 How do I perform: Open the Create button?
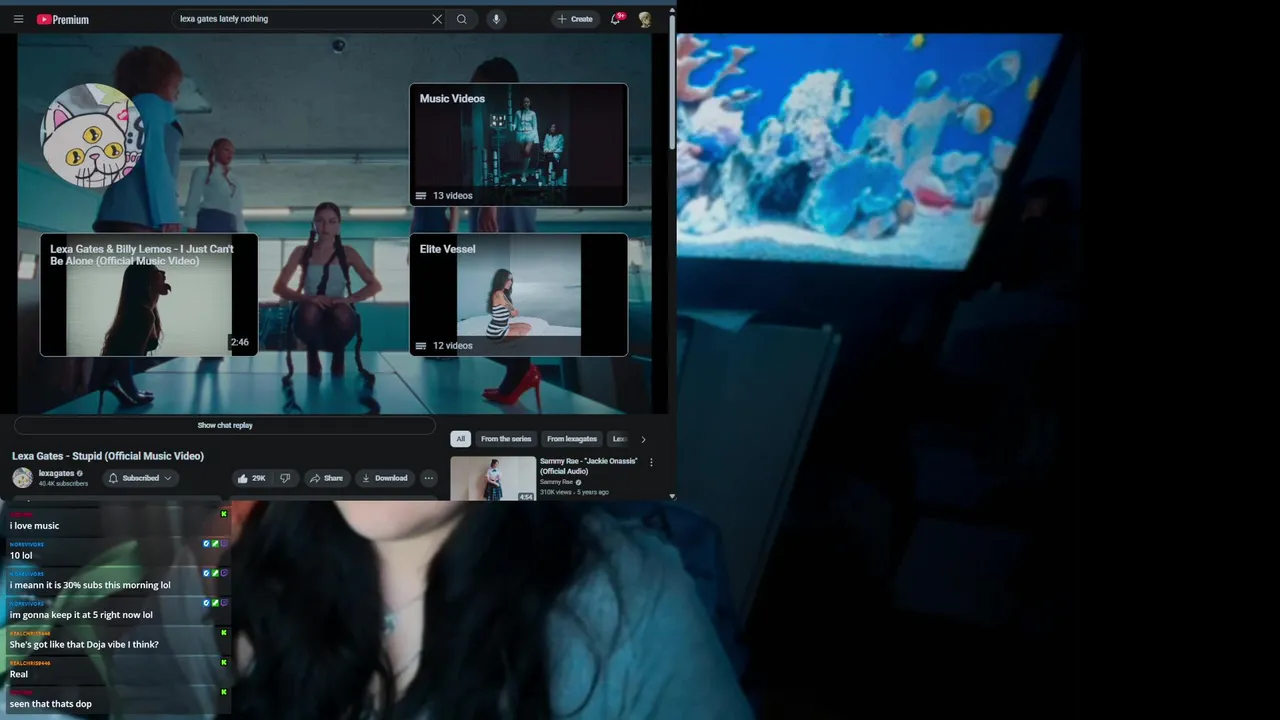575,19
